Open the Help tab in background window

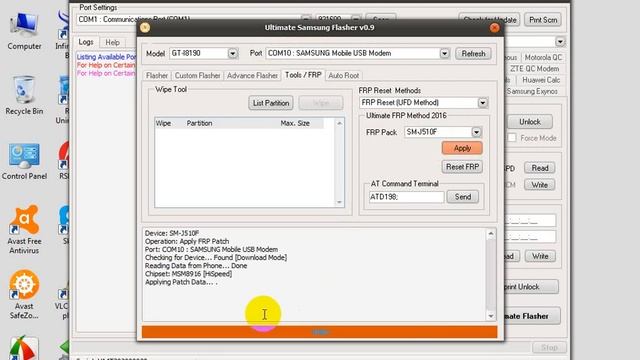[x=112, y=42]
